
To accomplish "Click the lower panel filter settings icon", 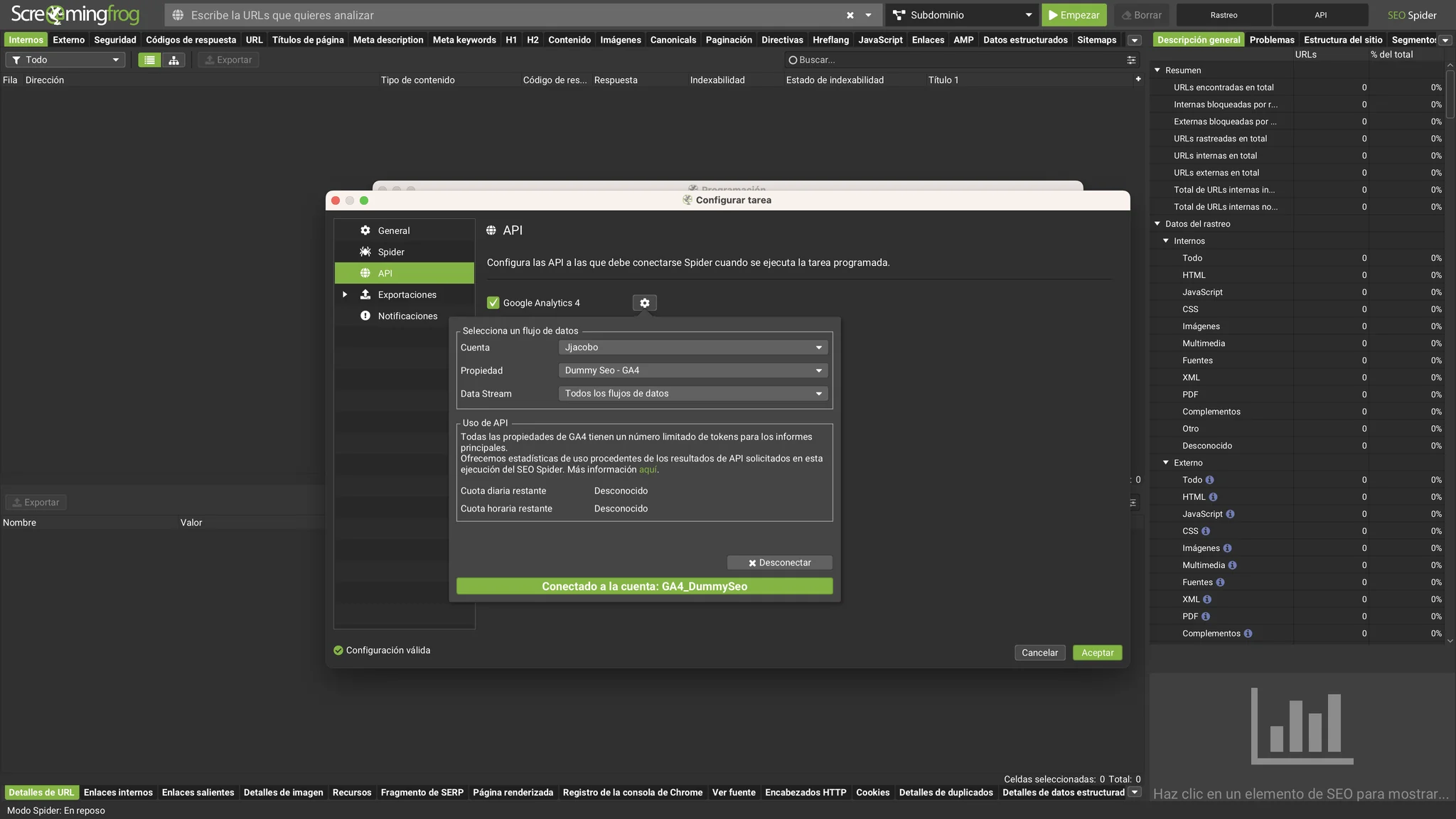I will pyautogui.click(x=1133, y=503).
